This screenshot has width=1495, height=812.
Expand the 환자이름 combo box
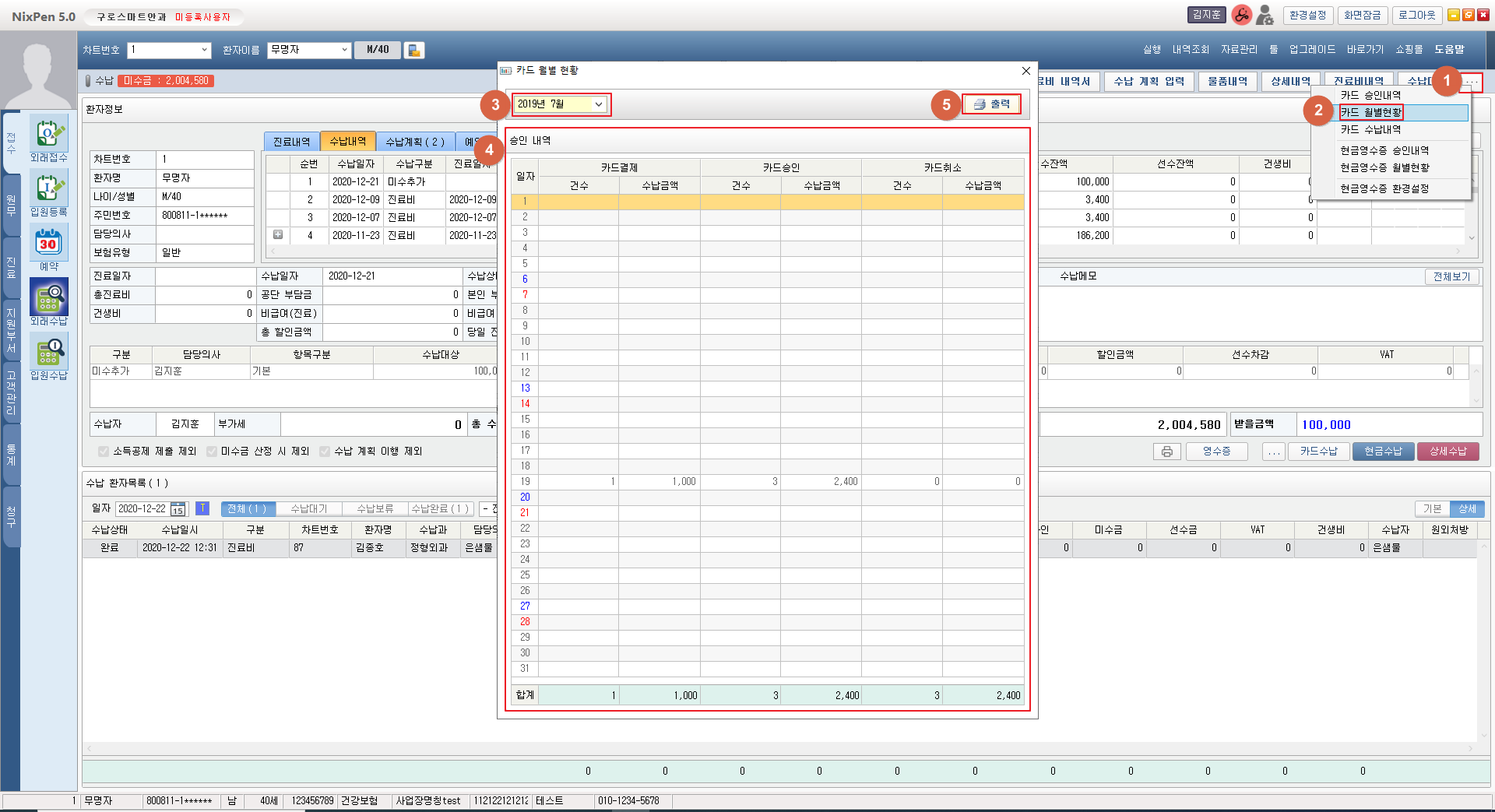344,51
